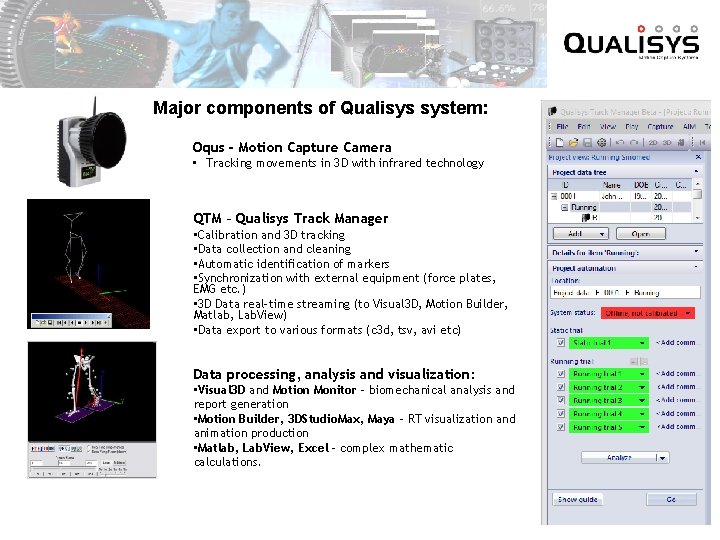
Task: Switch to 3D view button in toolbar
Action: tap(667, 143)
